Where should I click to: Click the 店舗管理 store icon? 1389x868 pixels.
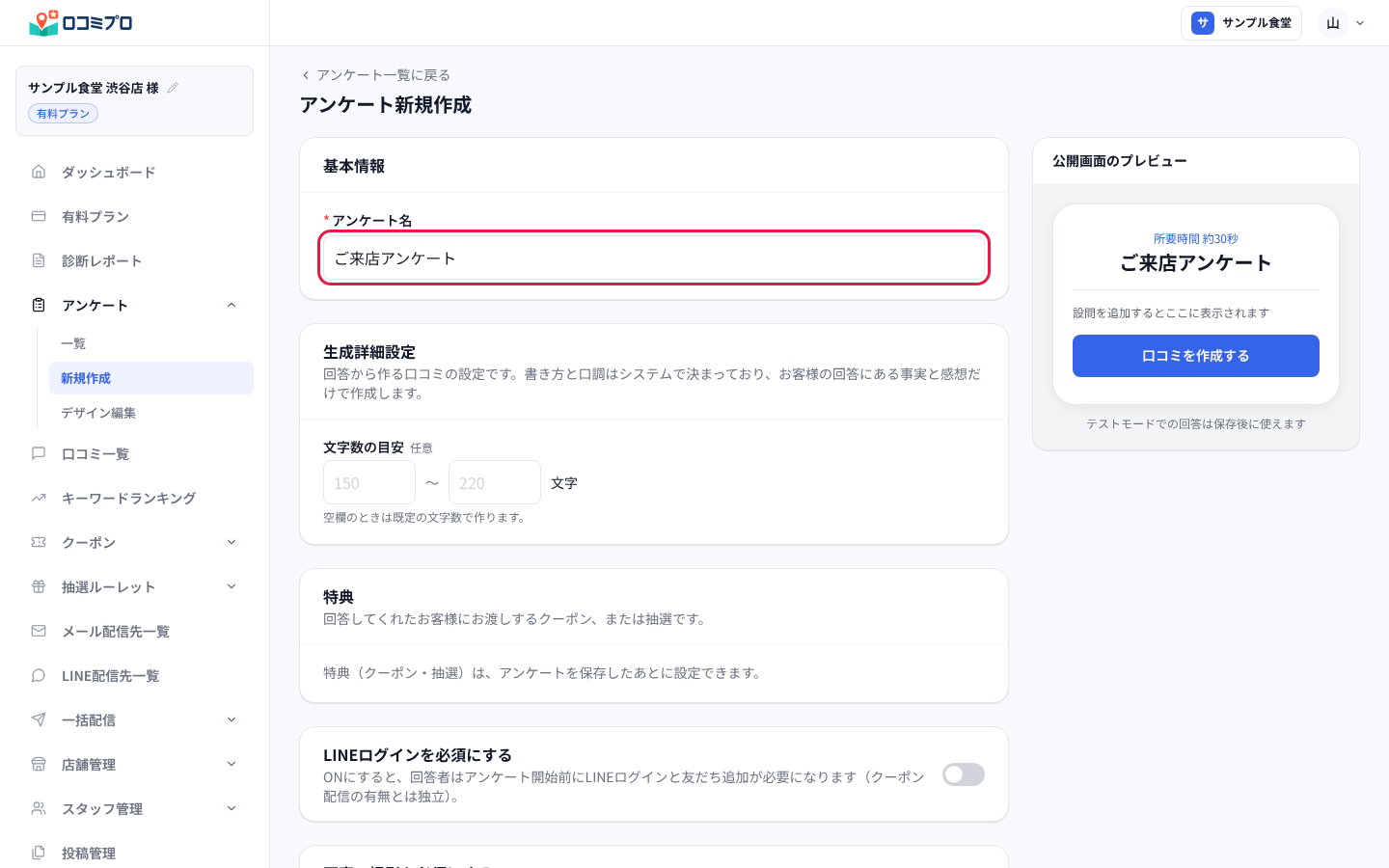coord(39,764)
